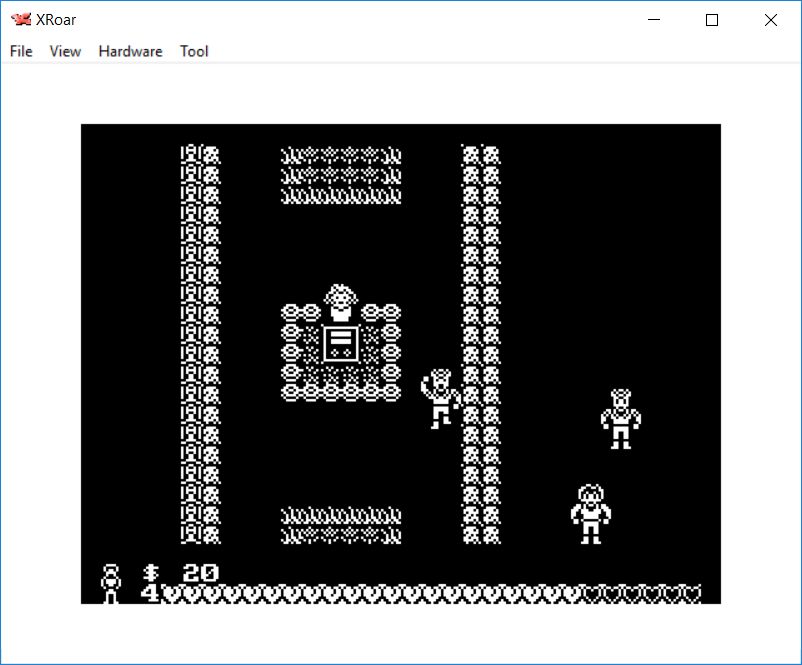Image resolution: width=802 pixels, height=665 pixels.
Task: Click the character with the raised arm
Action: click(x=440, y=398)
